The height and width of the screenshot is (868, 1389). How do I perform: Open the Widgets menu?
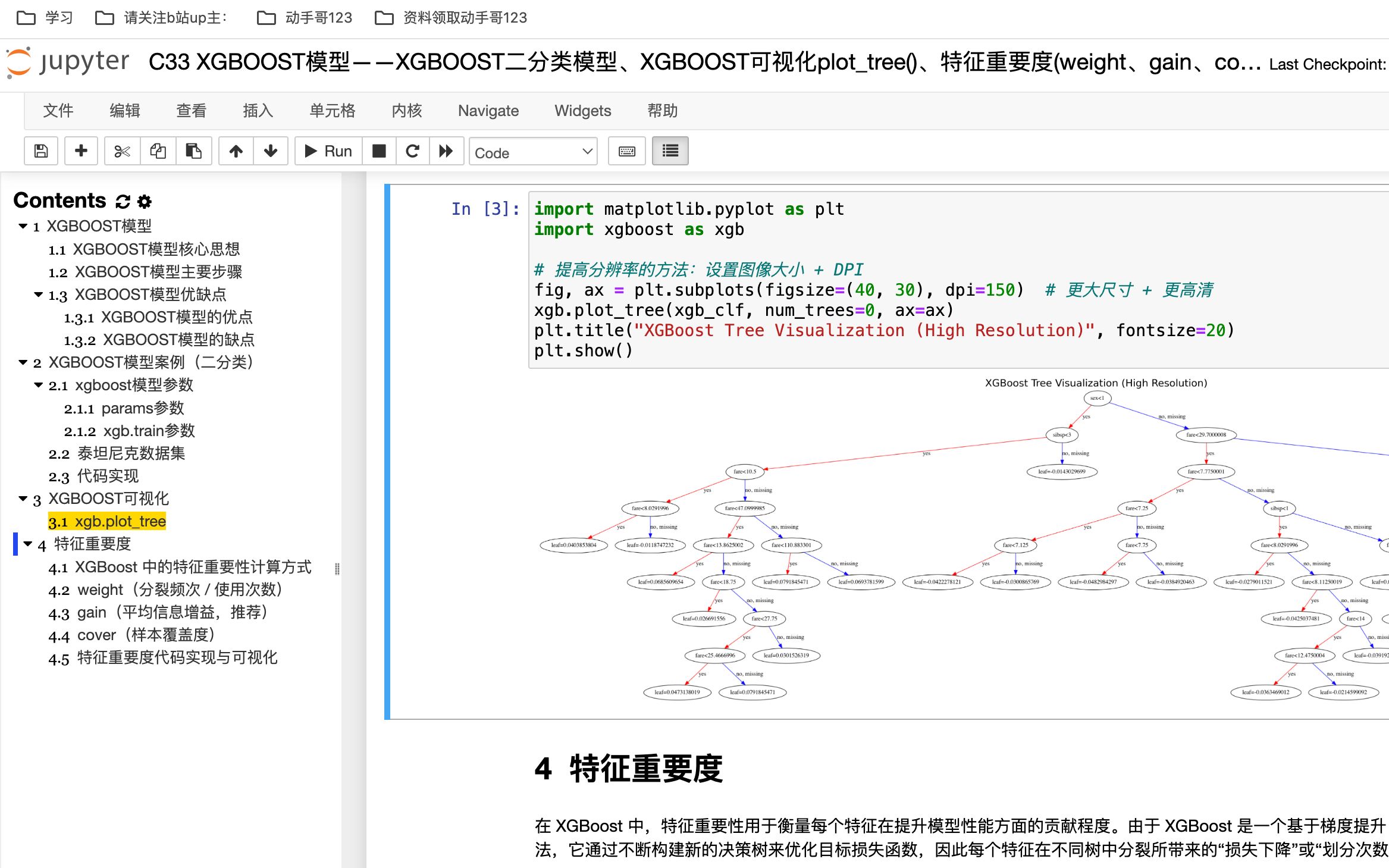point(582,111)
